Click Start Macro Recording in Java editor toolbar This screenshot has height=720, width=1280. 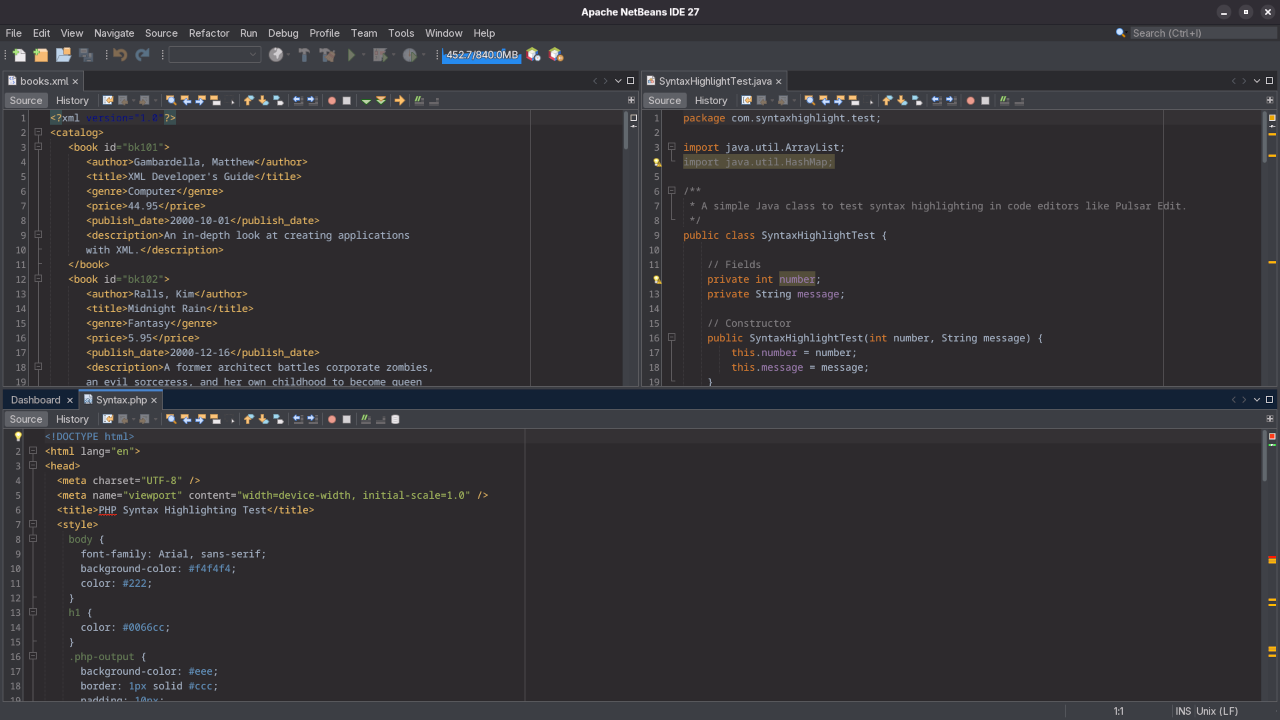tap(970, 100)
